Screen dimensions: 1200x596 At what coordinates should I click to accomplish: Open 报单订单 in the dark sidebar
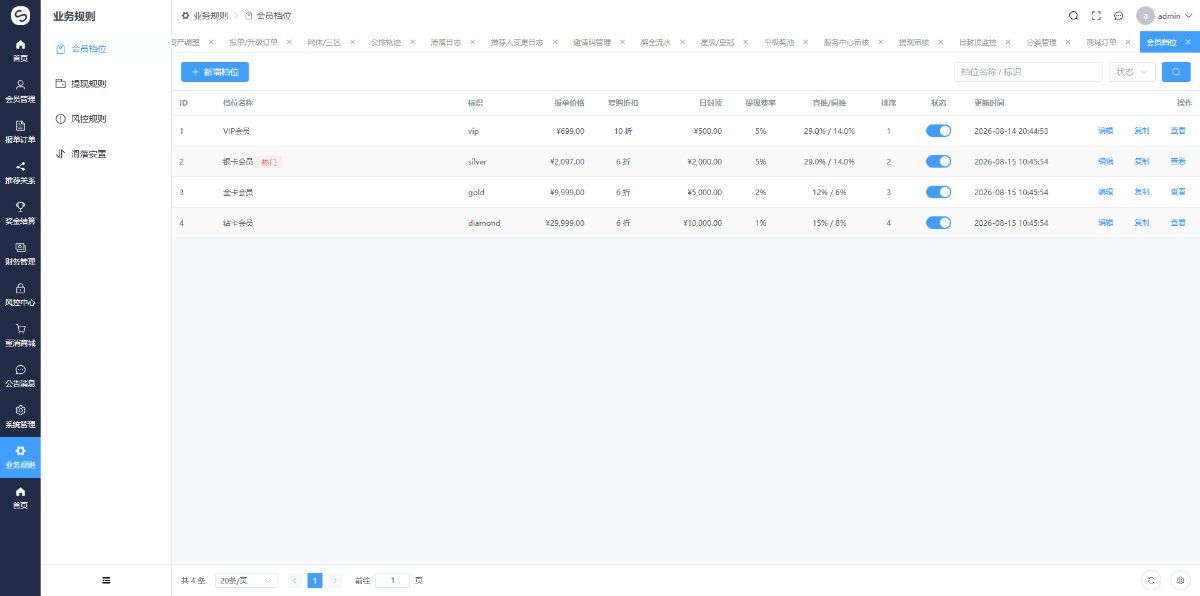pos(20,133)
